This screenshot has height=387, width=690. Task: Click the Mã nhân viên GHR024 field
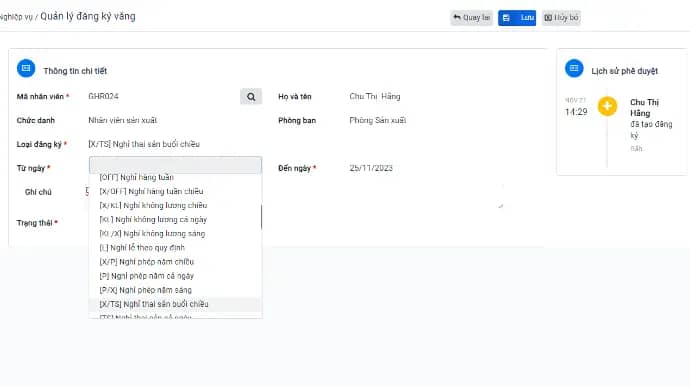(163, 96)
